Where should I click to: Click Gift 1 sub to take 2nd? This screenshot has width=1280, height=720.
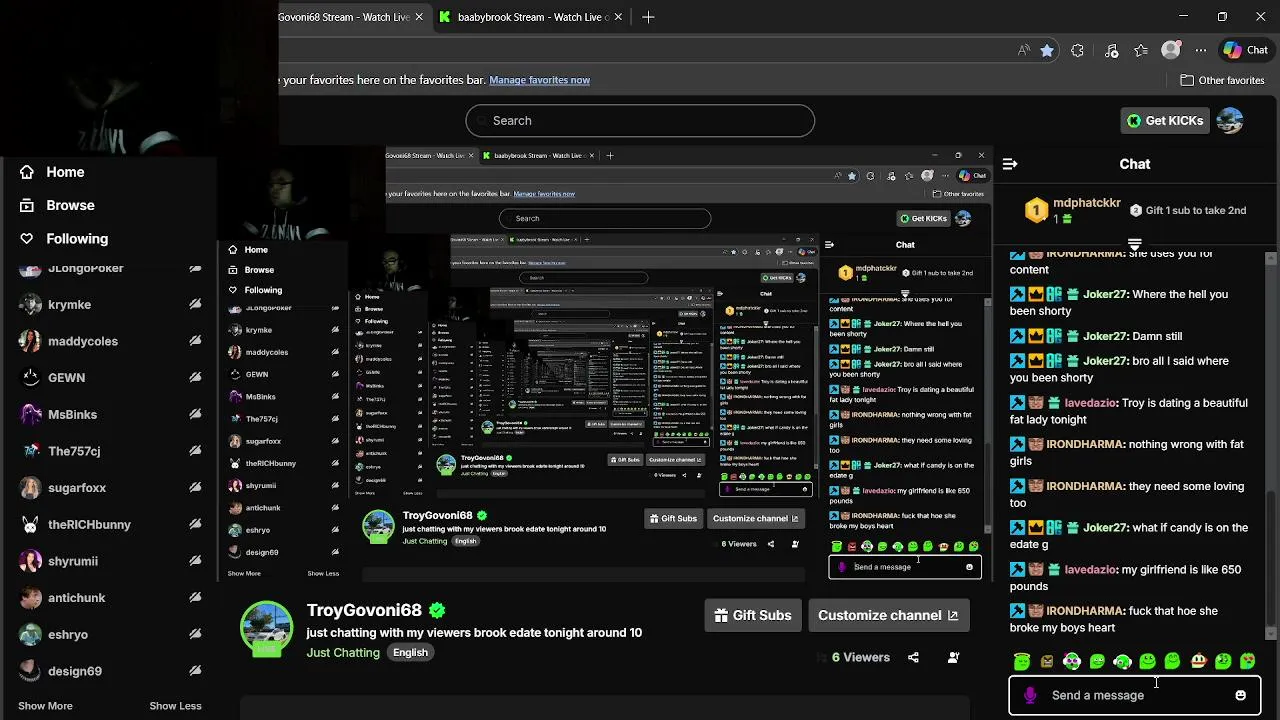[x=1188, y=210]
